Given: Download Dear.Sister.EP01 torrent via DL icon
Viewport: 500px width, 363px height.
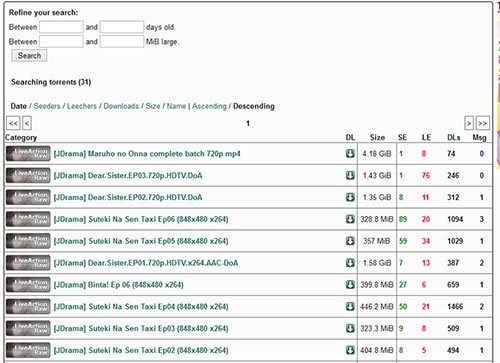Looking at the screenshot, I should coord(350,263).
